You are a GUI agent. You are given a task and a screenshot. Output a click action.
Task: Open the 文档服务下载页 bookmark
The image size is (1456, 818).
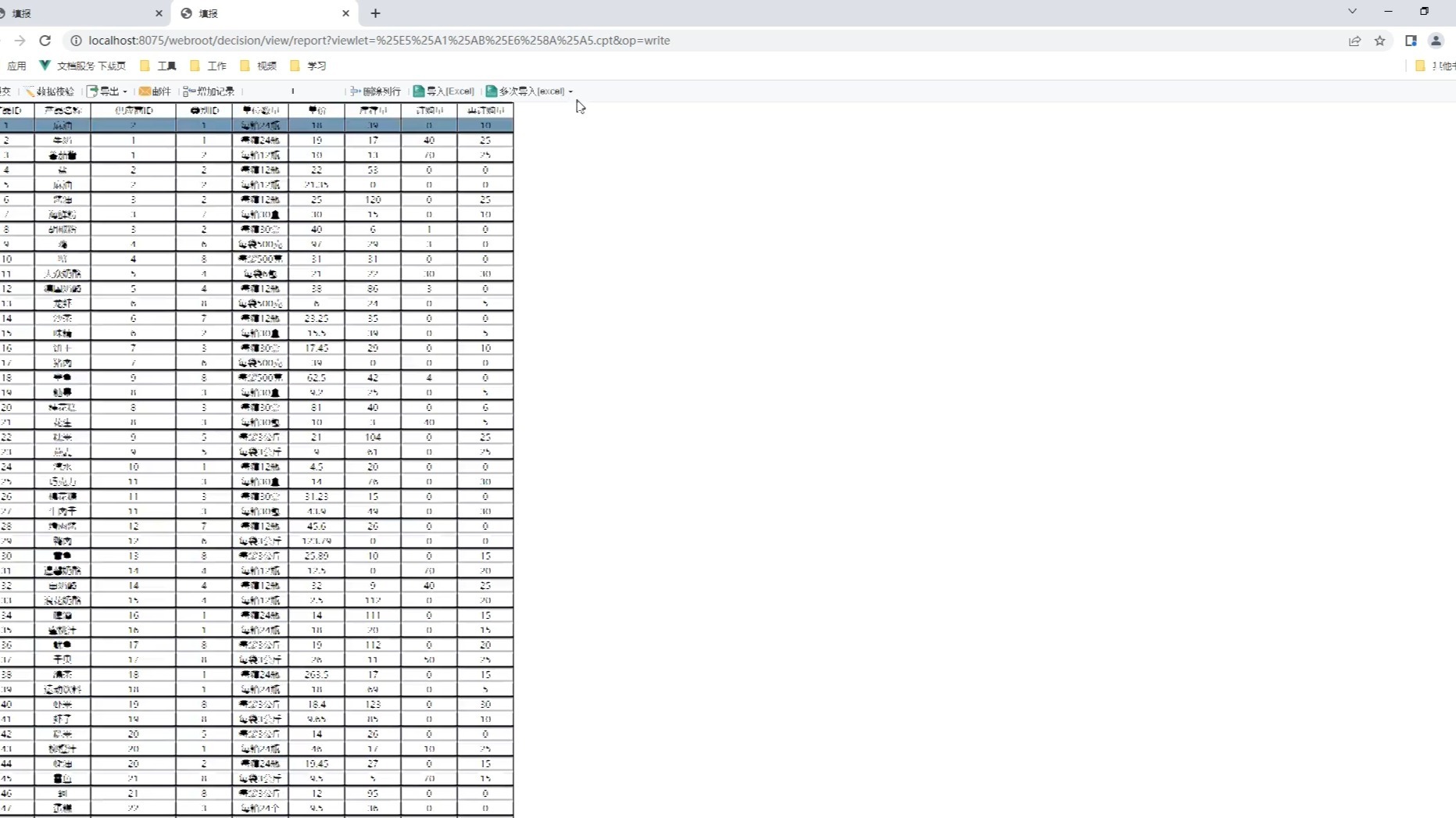[x=83, y=66]
